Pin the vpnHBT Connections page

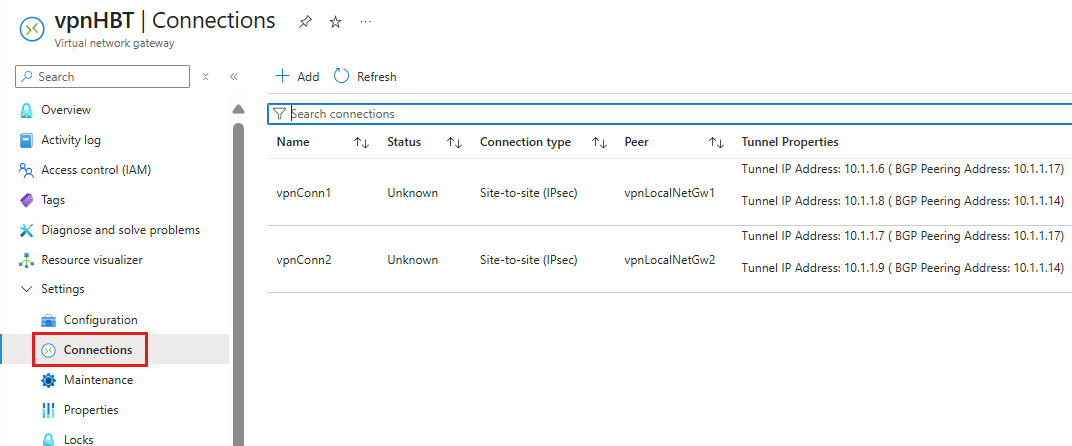tap(305, 22)
